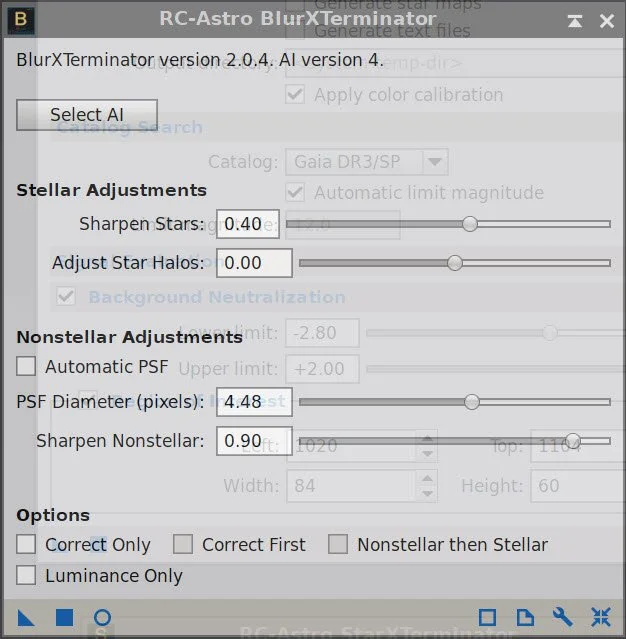Click the Lower limit field in background window
This screenshot has height=639, width=626.
pyautogui.click(x=322, y=333)
